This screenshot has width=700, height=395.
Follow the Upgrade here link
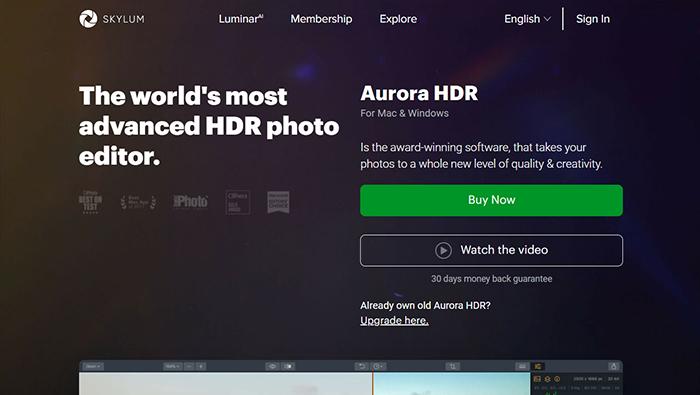pos(394,320)
